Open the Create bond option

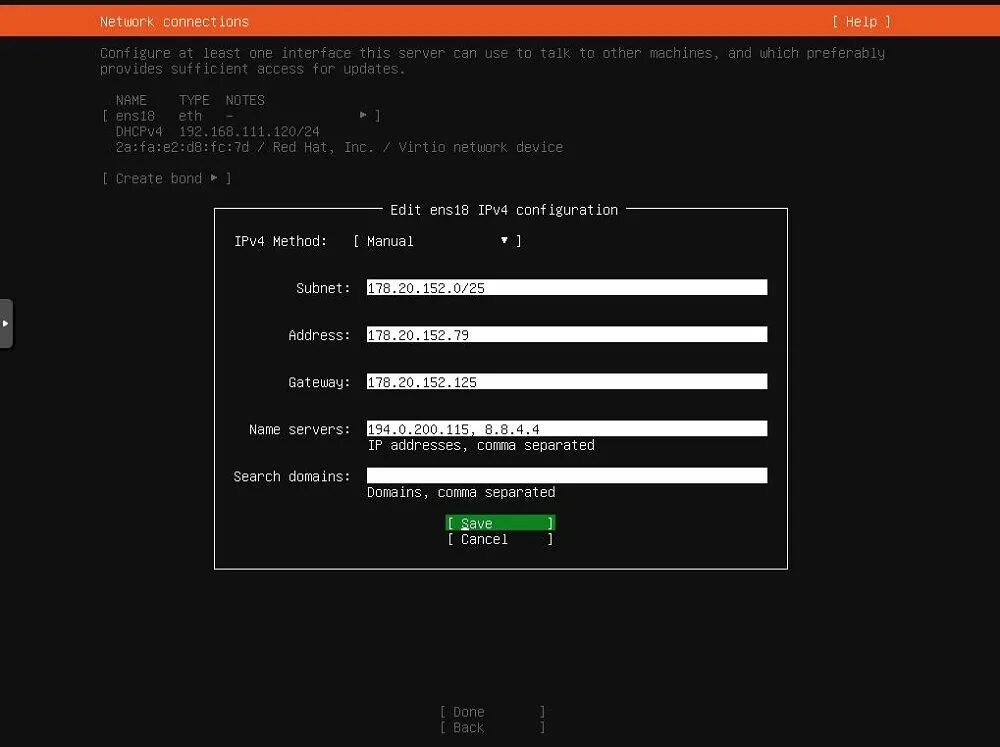[166, 179]
